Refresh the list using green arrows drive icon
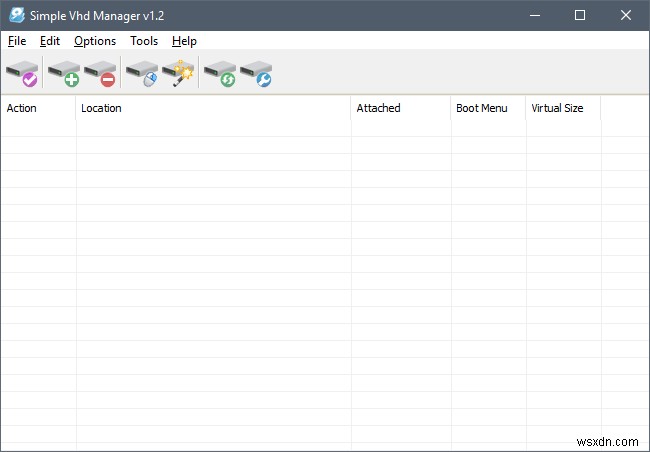650x452 pixels. pyautogui.click(x=220, y=73)
